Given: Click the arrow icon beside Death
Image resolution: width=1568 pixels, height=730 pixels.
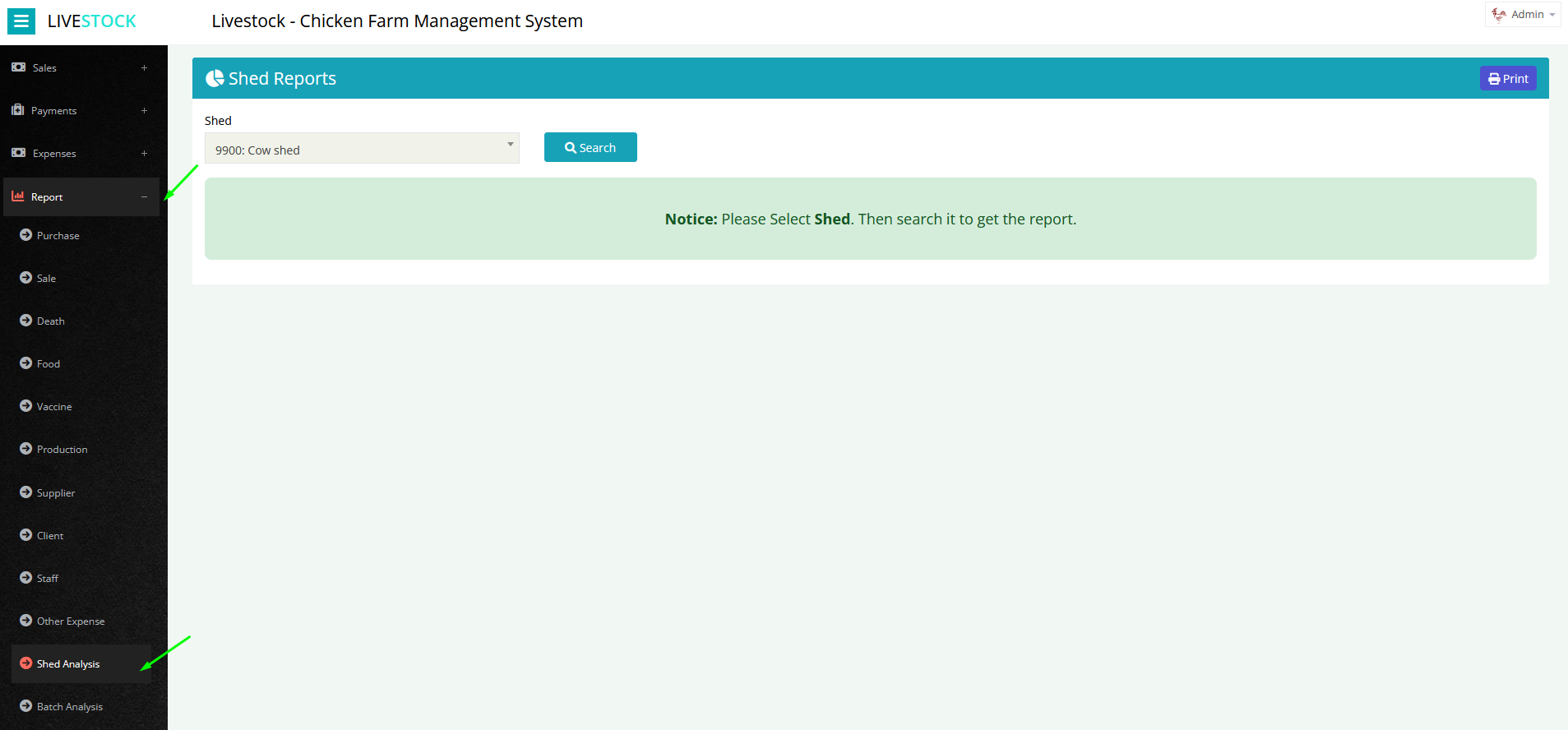Looking at the screenshot, I should [x=26, y=321].
